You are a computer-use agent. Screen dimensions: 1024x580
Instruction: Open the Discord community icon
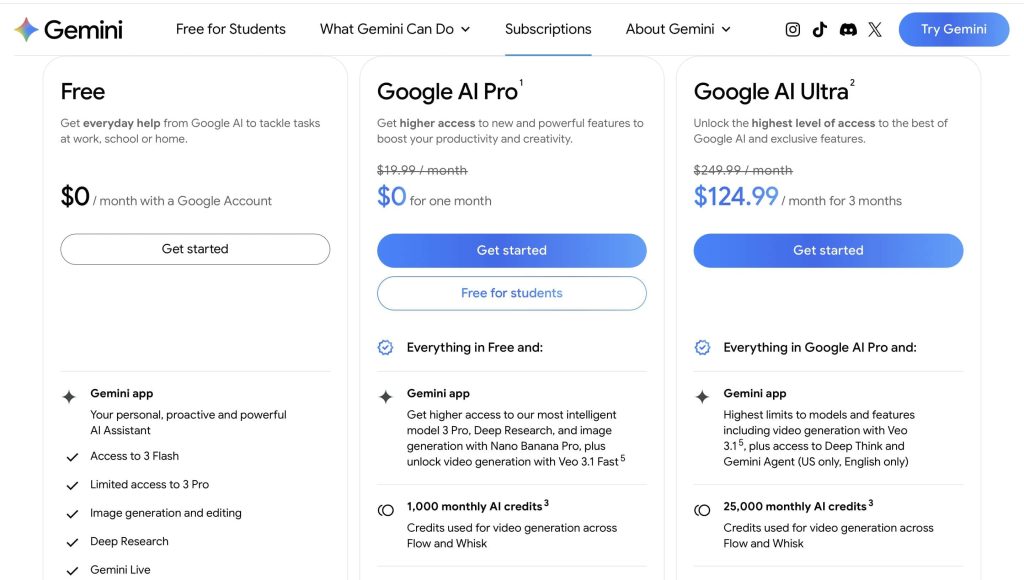point(848,30)
